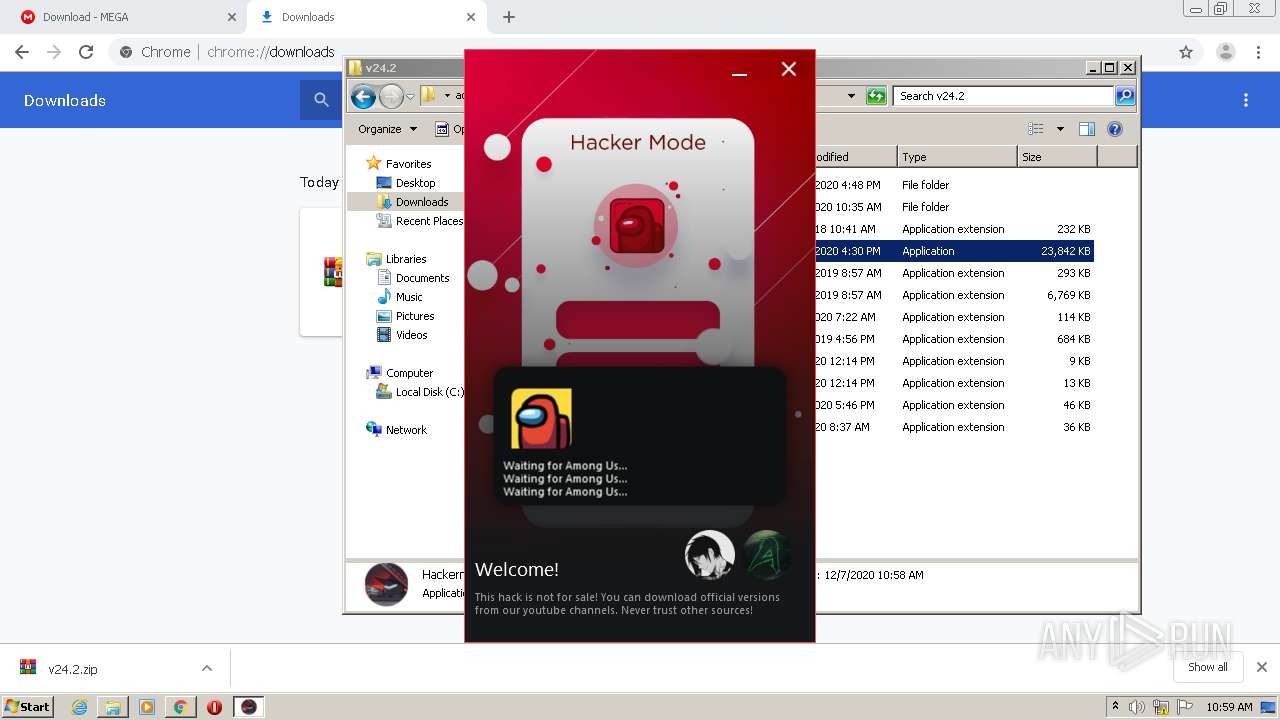
Task: Show hidden system tray icons
Action: (x=1115, y=707)
